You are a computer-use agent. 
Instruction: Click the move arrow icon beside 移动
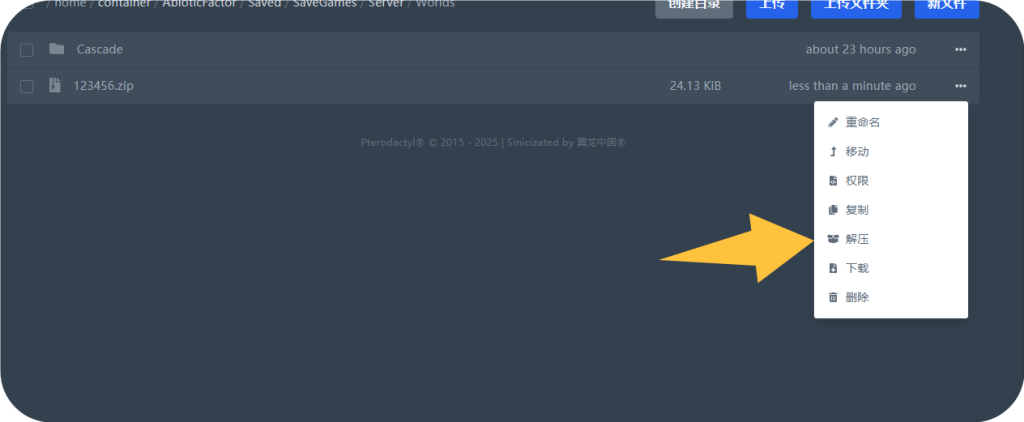click(833, 152)
